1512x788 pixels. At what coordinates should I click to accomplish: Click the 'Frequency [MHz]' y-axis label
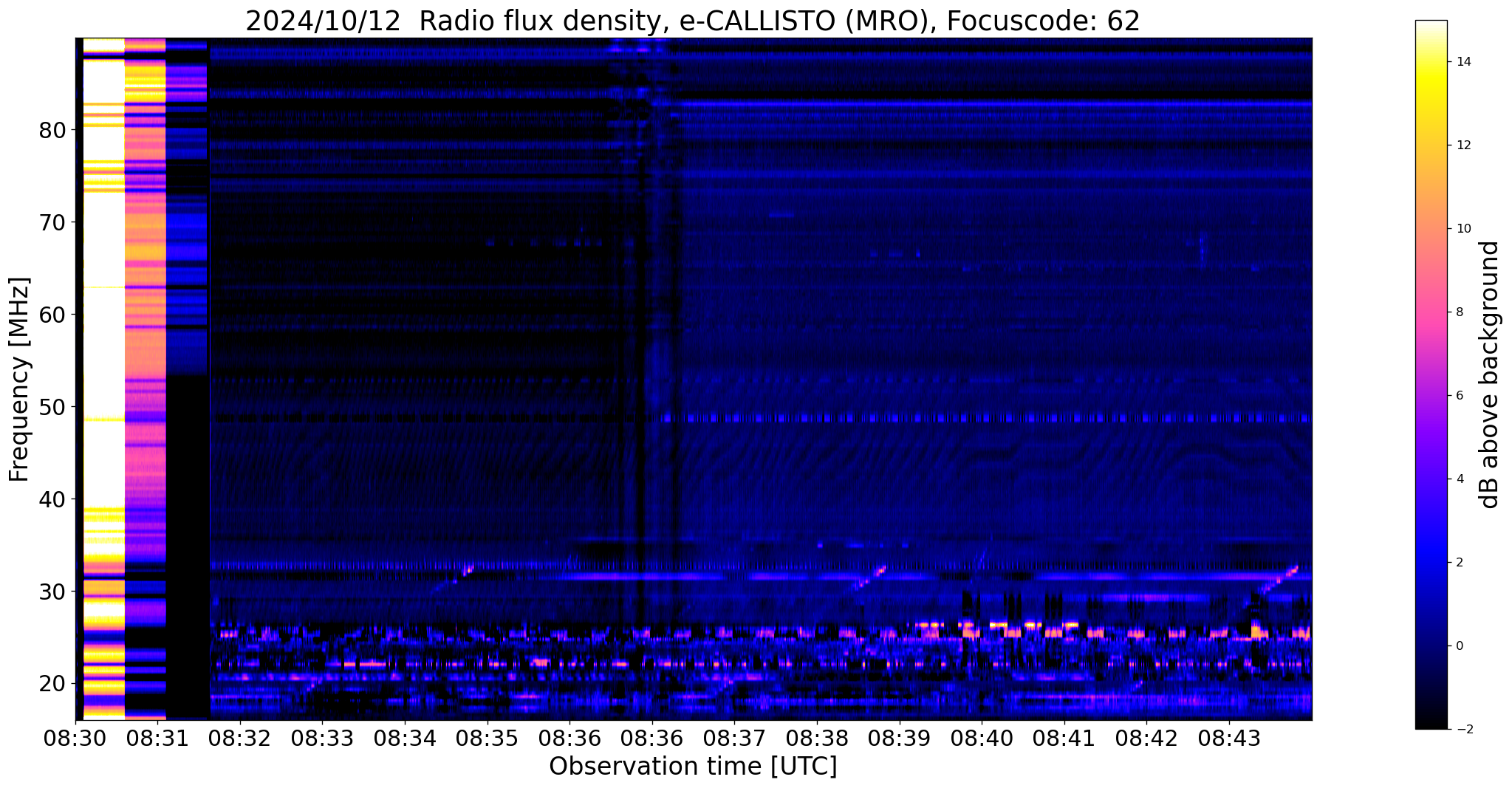tap(19, 379)
